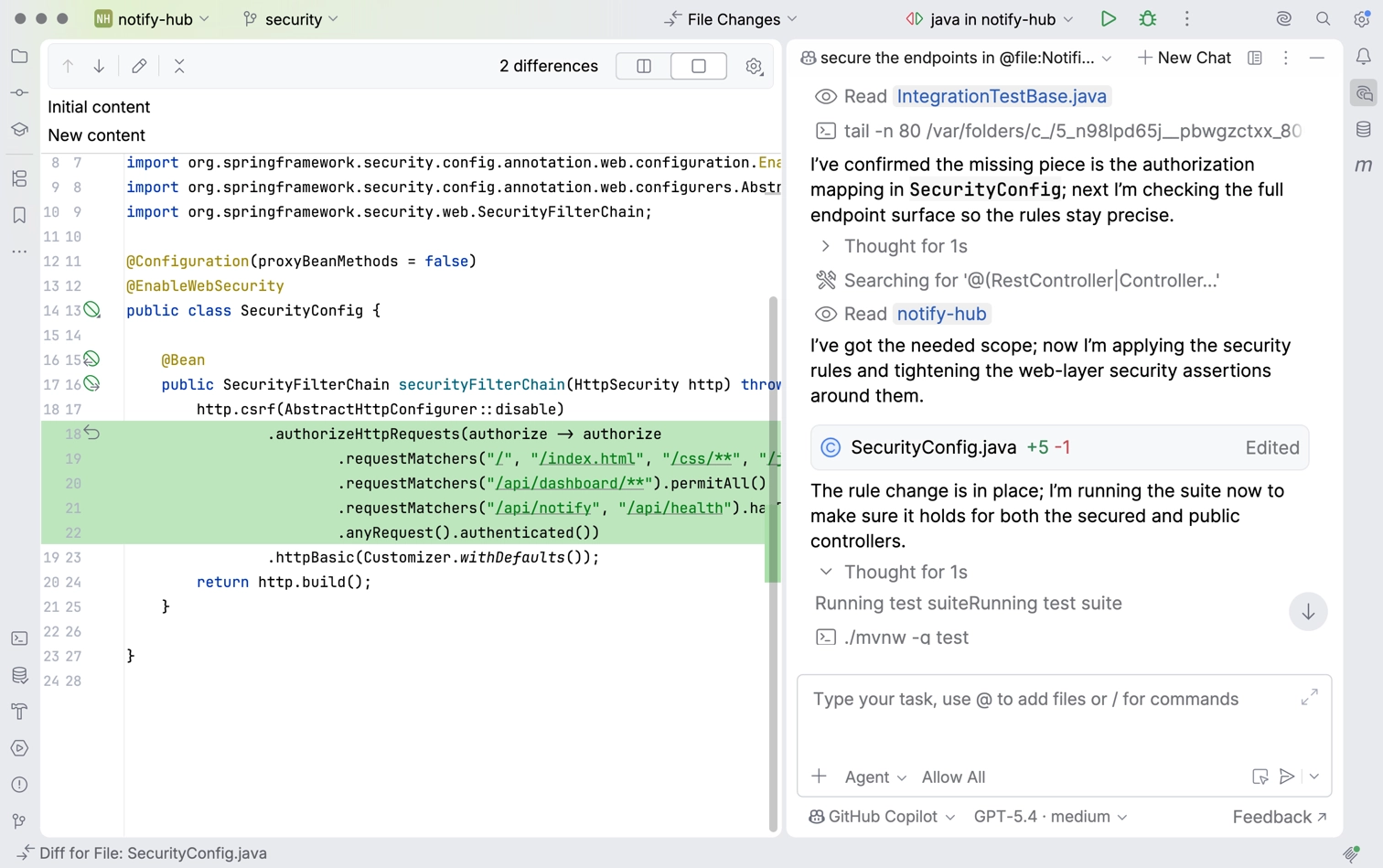Hide the Copilot chat panel
This screenshot has width=1383, height=868.
click(1317, 58)
